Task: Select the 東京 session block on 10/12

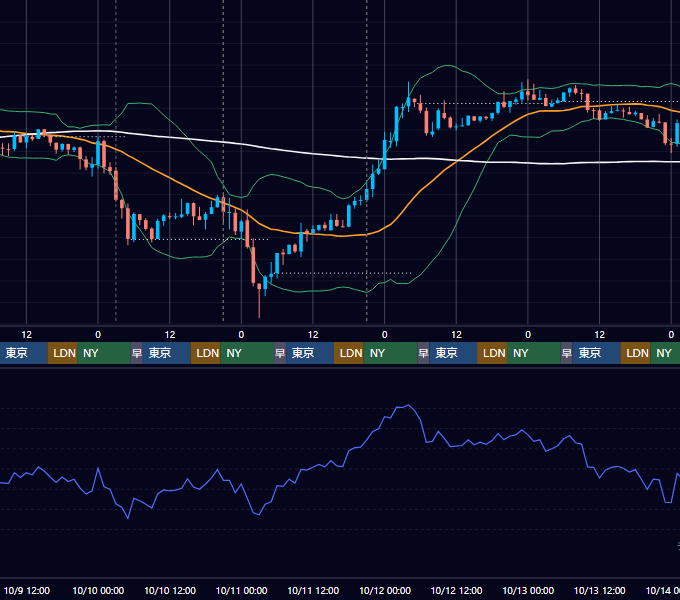Action: click(453, 353)
